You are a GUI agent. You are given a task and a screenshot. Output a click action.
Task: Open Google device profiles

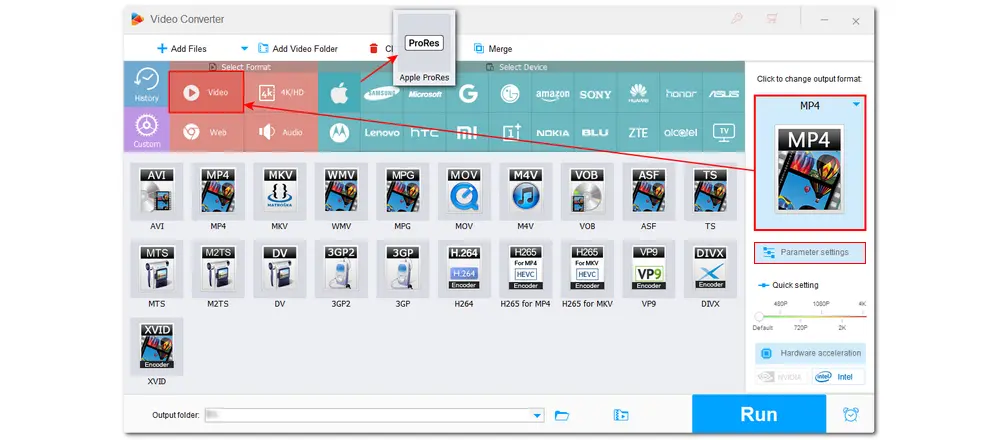point(467,93)
